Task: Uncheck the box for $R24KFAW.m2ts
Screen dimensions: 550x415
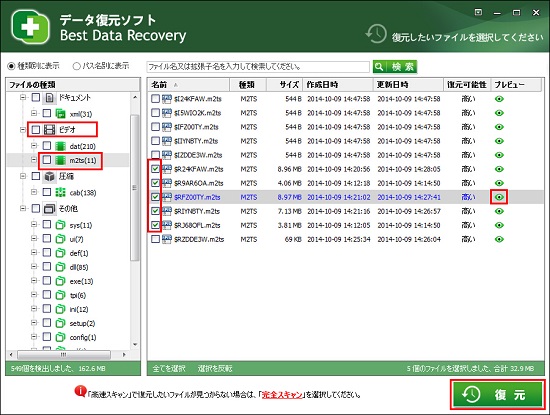Action: (155, 169)
